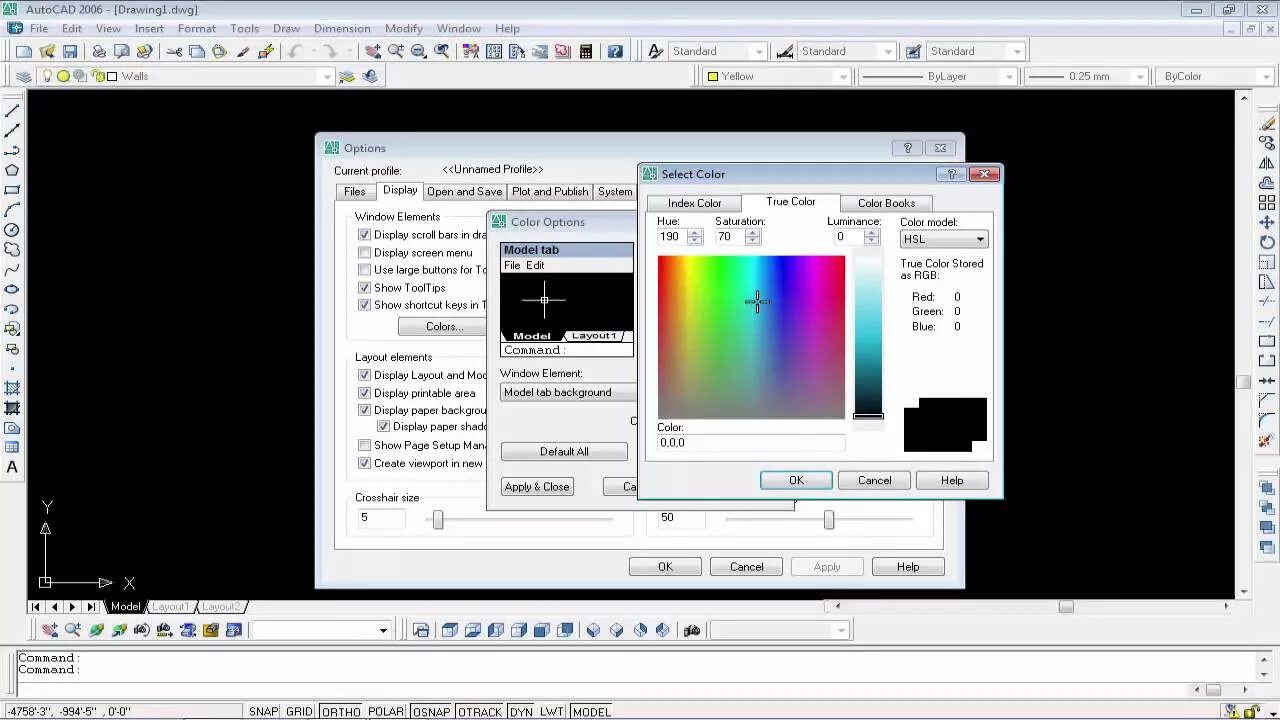Toggle Display scroll bars checkbox
Screen dimensions: 1280x720
coord(364,235)
